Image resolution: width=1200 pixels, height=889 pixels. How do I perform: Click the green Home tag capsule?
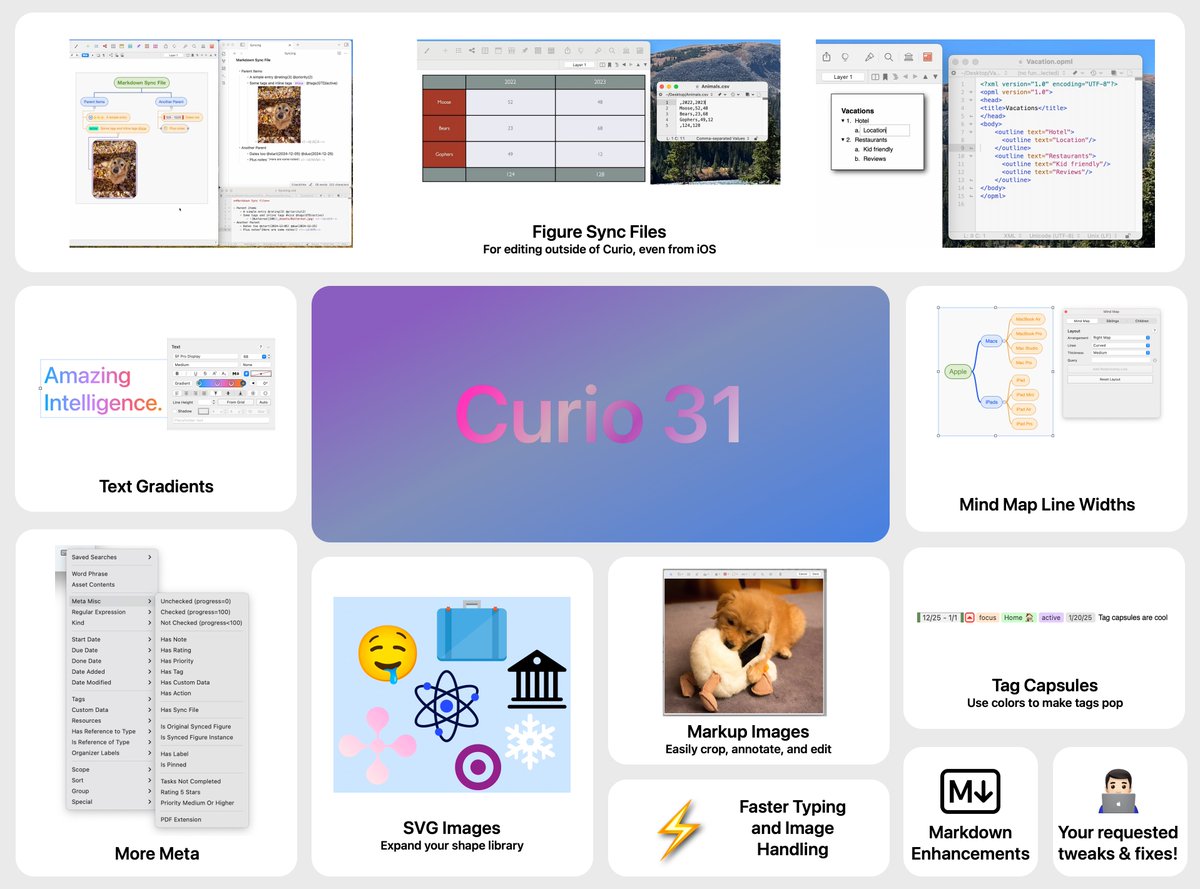[x=1019, y=618]
